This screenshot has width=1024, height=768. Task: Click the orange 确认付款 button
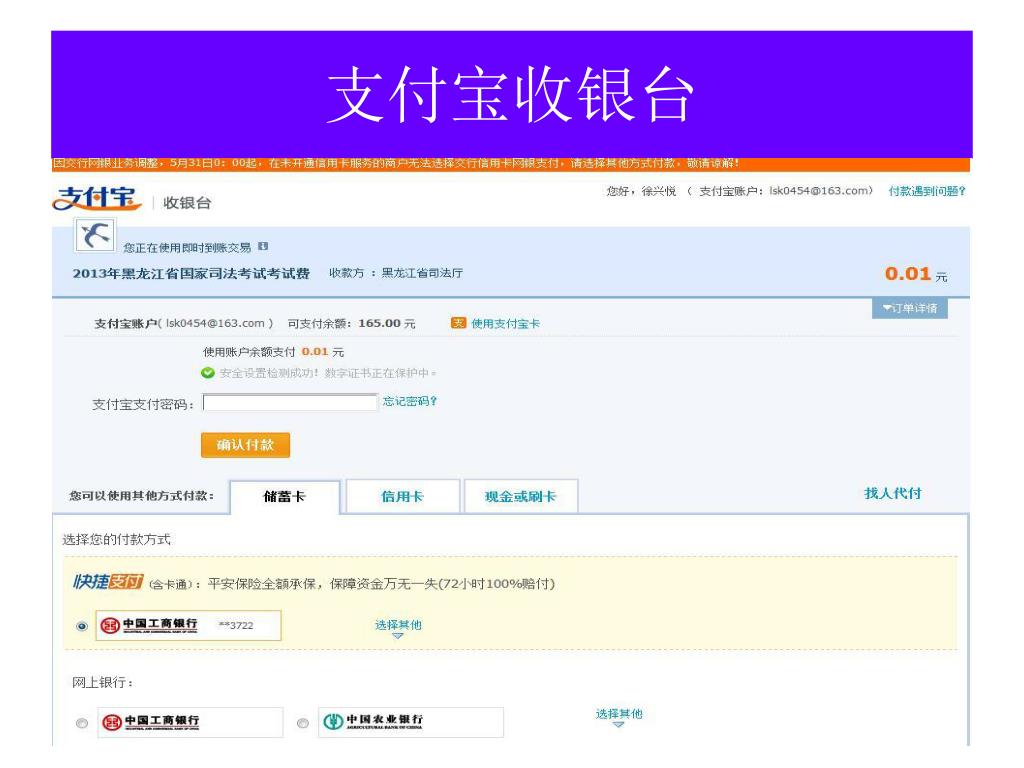[x=245, y=445]
